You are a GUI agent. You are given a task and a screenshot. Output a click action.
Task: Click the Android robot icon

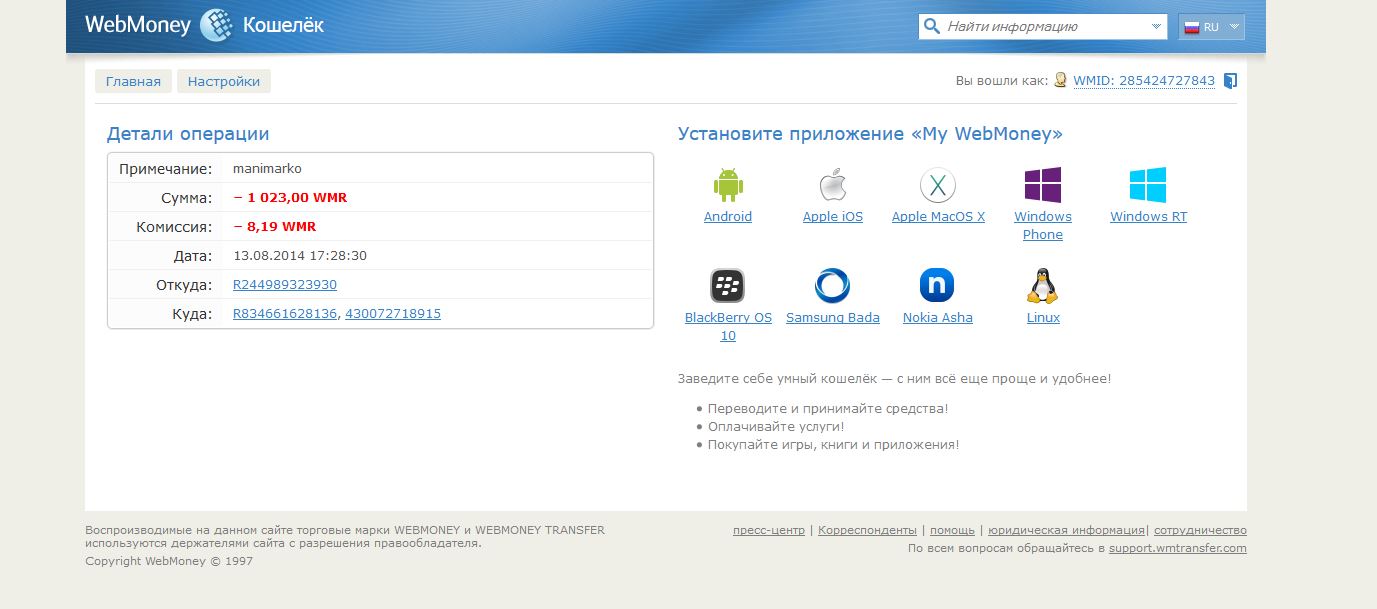point(728,185)
